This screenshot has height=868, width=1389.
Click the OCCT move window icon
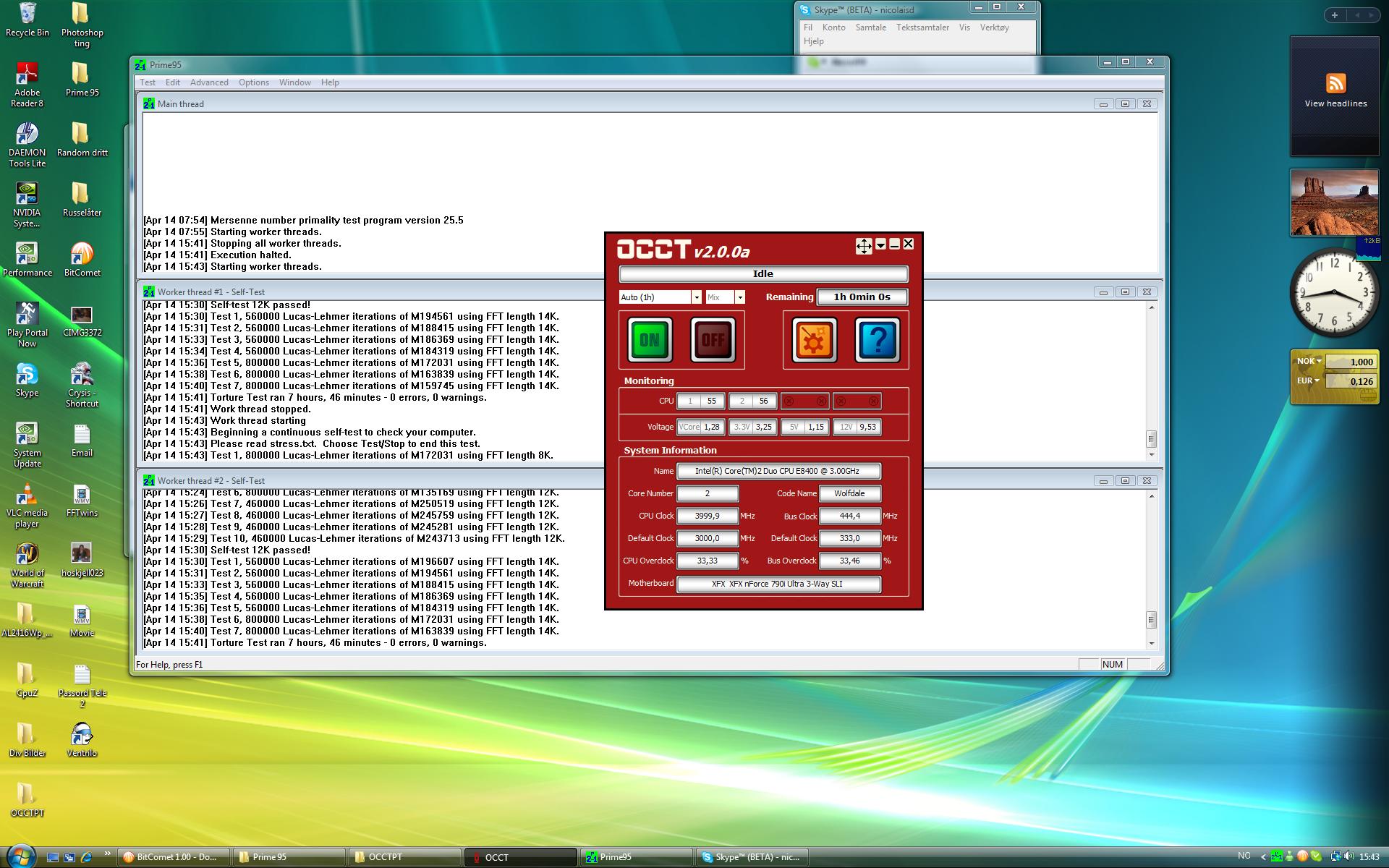point(864,246)
